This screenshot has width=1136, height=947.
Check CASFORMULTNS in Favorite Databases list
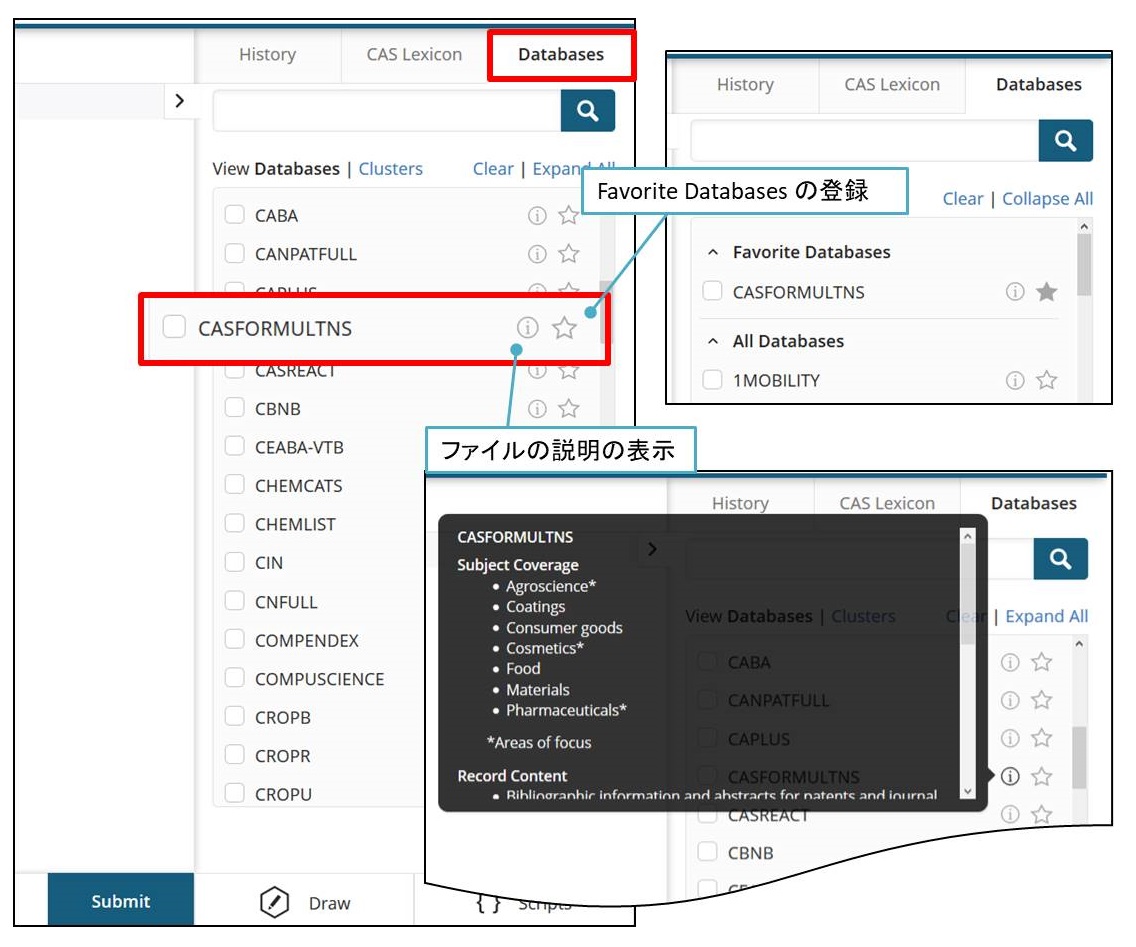(x=713, y=291)
